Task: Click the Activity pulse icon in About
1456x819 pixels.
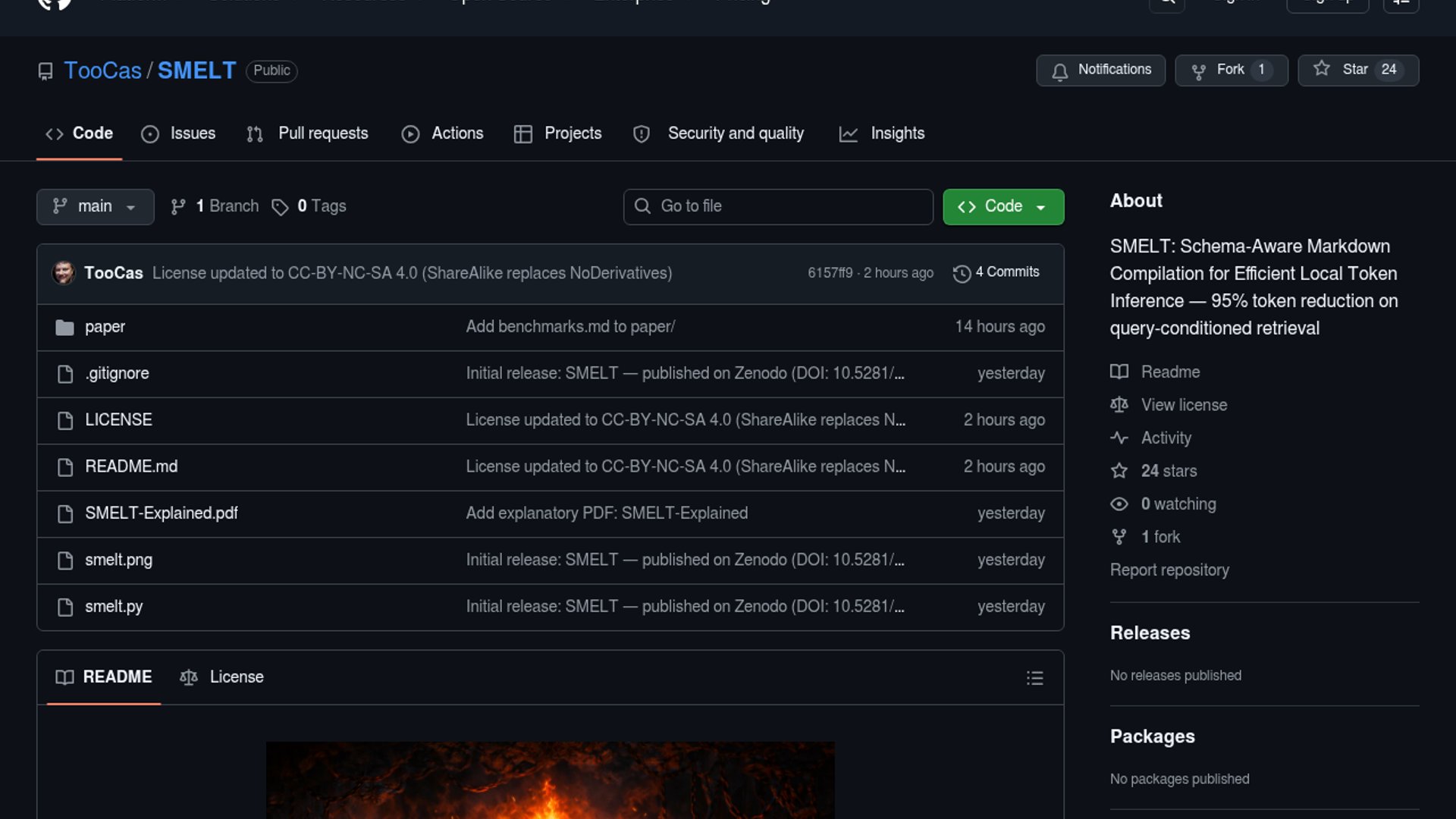Action: click(1119, 438)
